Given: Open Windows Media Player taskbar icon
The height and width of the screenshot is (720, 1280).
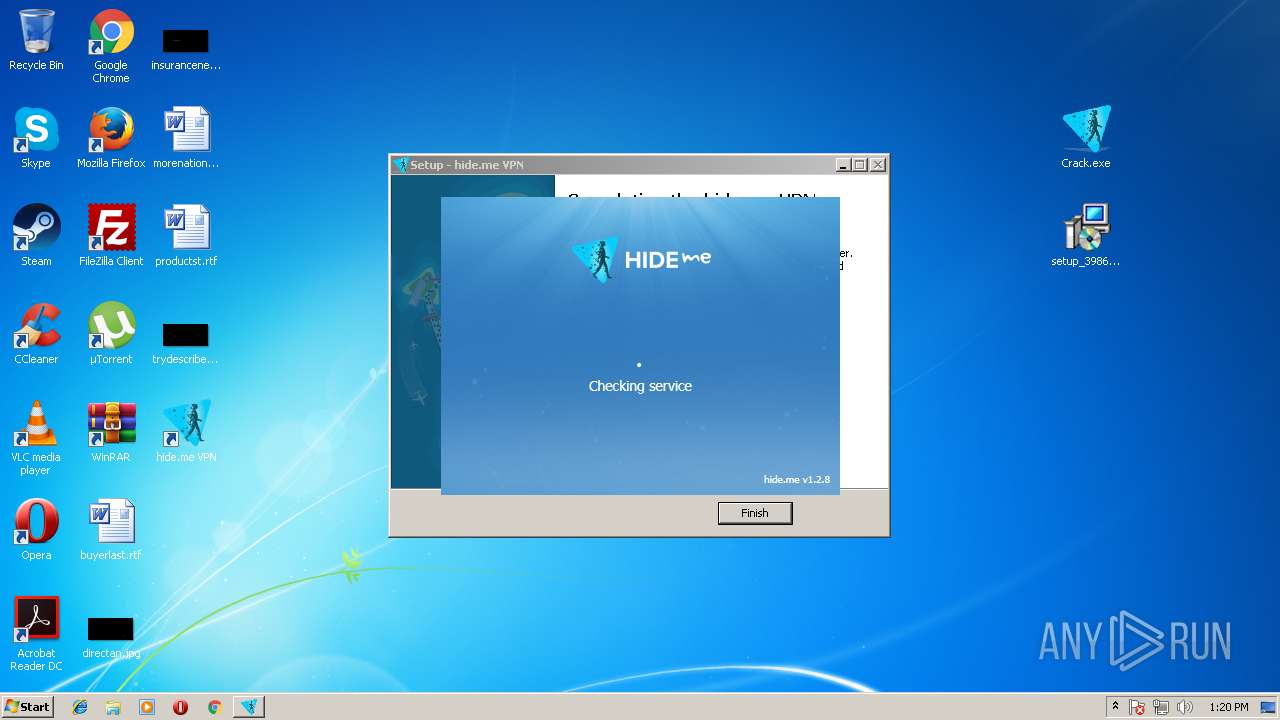Looking at the screenshot, I should 147,707.
